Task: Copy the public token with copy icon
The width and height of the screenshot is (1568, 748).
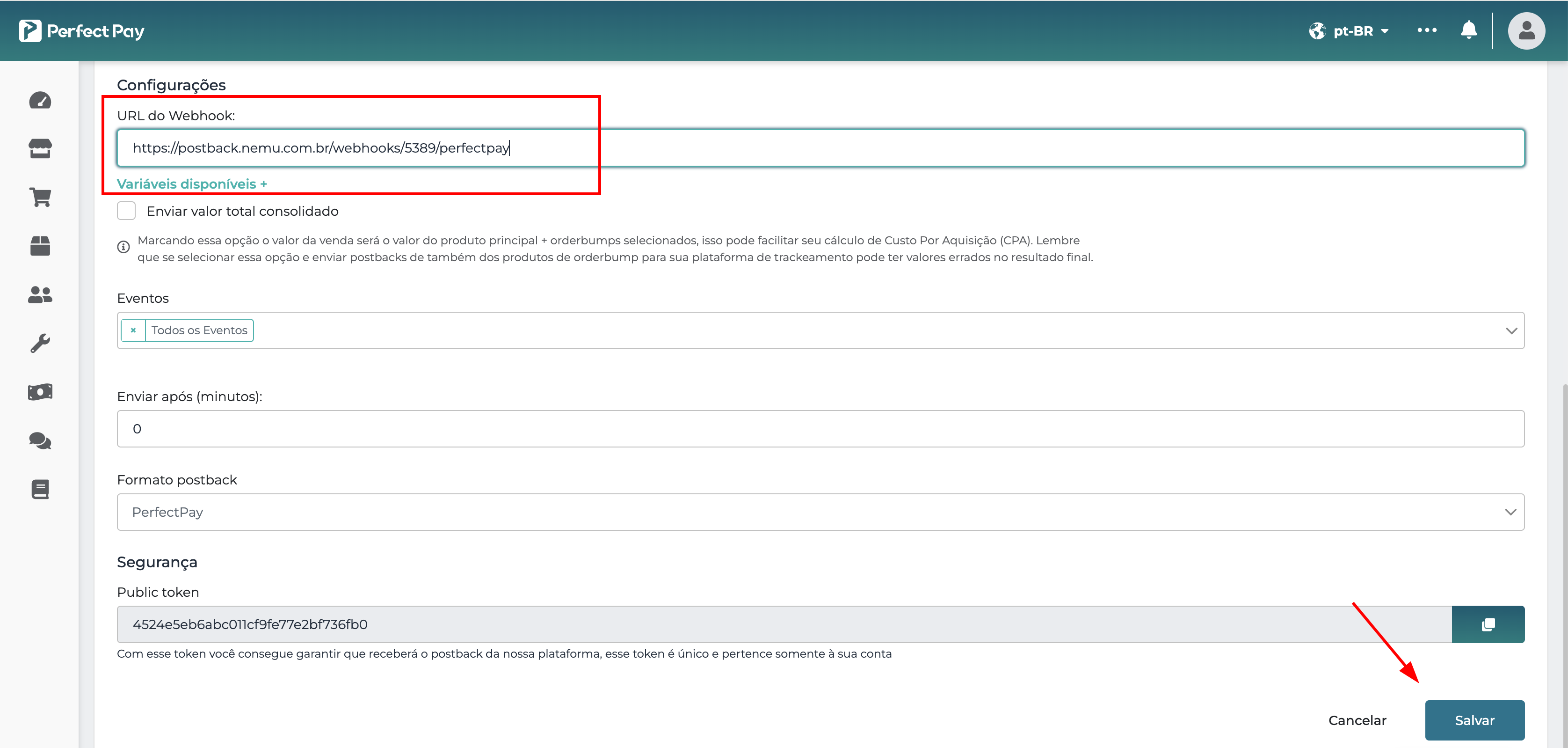Action: (1488, 624)
